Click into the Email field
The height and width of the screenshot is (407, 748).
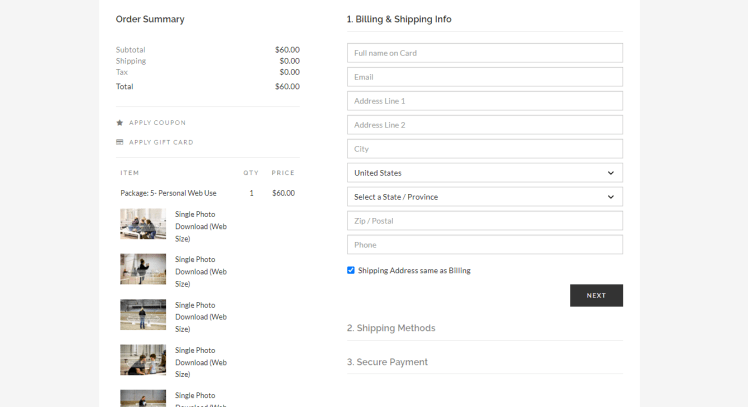point(484,77)
